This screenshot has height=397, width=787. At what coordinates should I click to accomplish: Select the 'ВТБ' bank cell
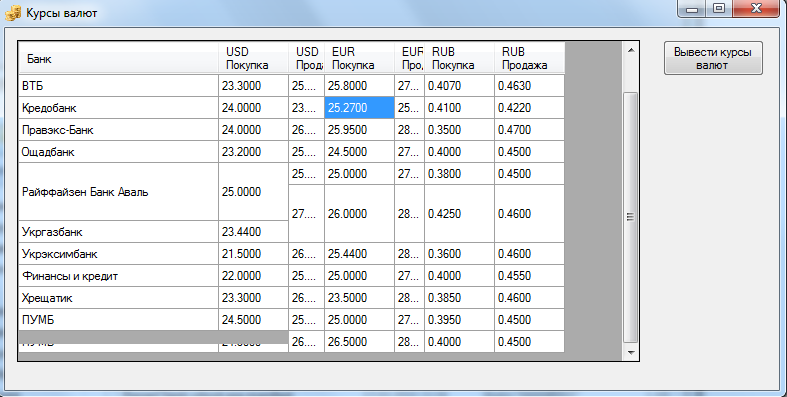118,86
